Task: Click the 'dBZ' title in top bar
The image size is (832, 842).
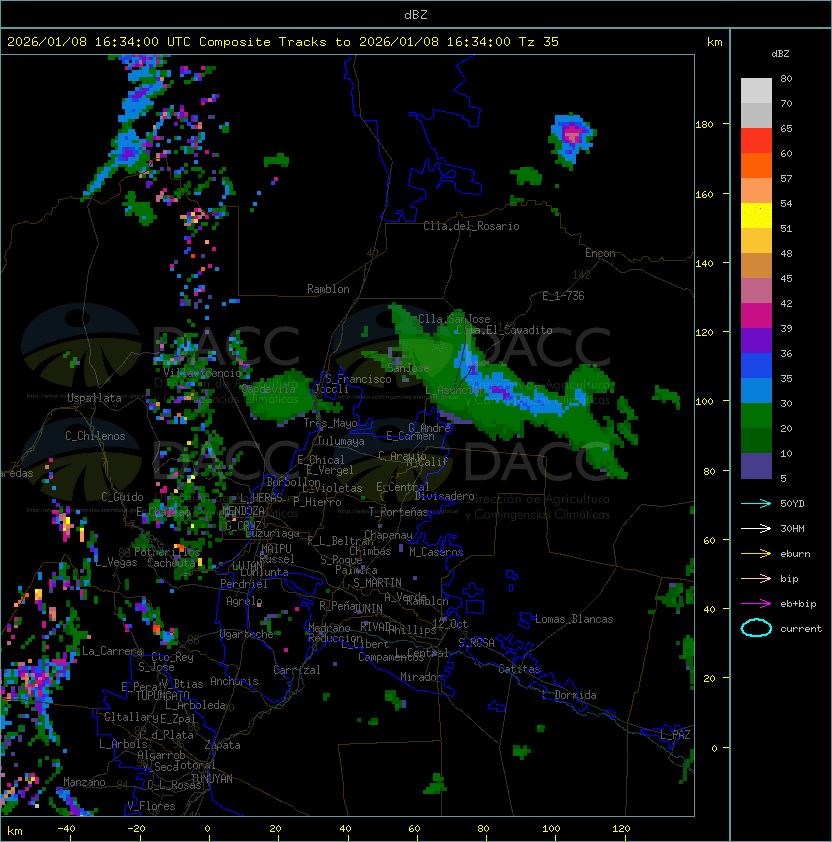Action: (x=416, y=14)
